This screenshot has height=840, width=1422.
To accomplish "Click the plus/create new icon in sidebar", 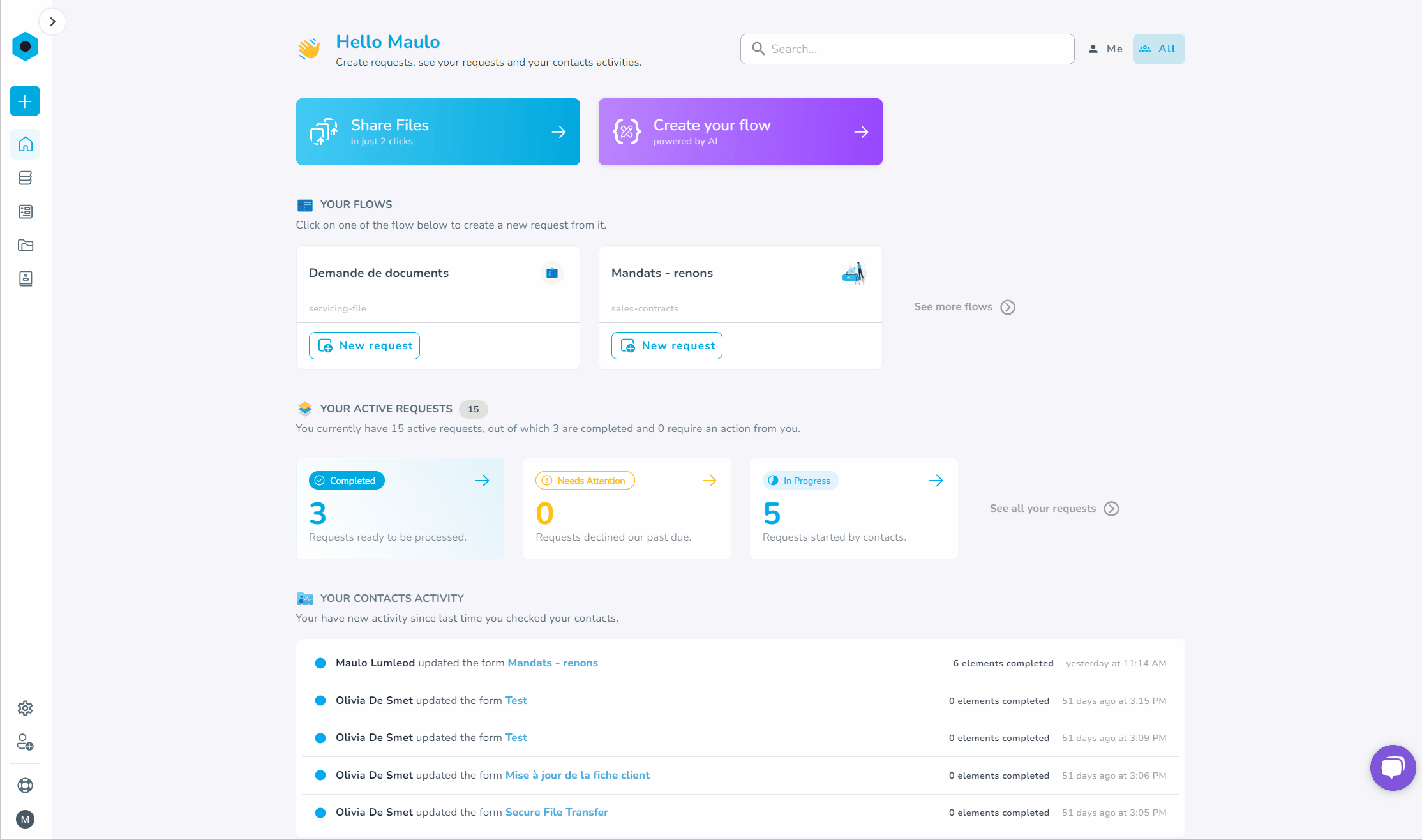I will (24, 100).
